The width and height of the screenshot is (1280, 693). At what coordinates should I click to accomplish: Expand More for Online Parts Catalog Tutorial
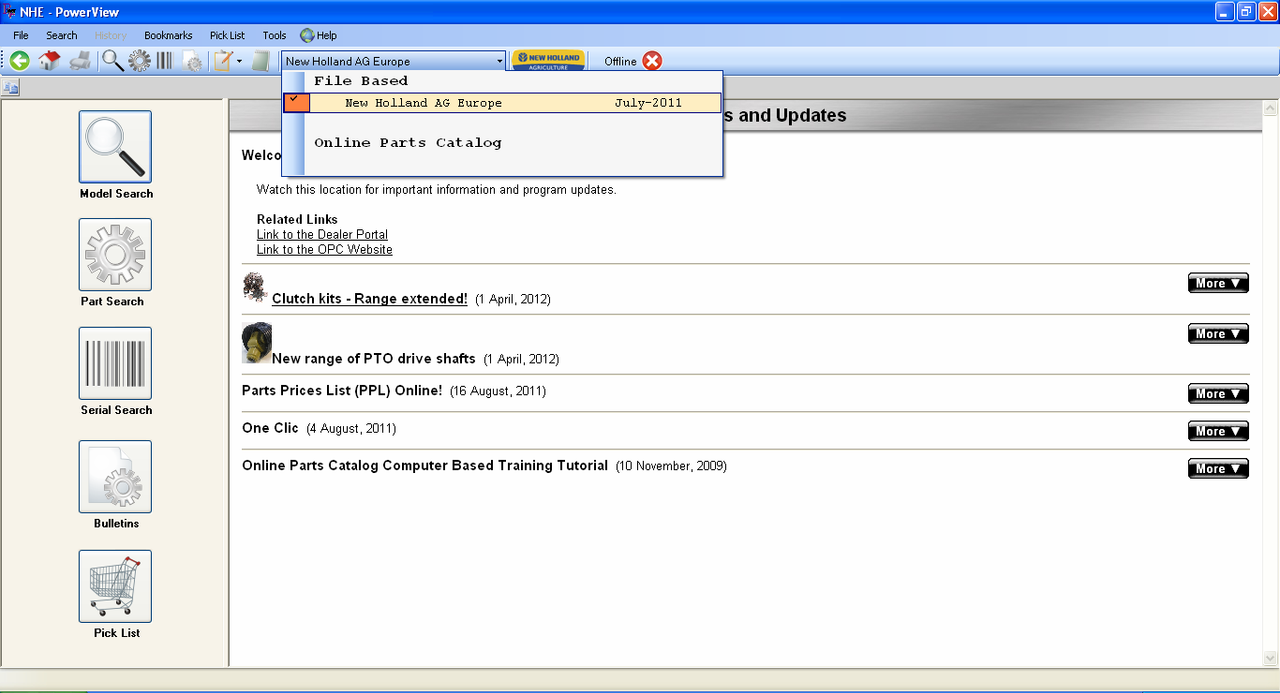tap(1218, 468)
